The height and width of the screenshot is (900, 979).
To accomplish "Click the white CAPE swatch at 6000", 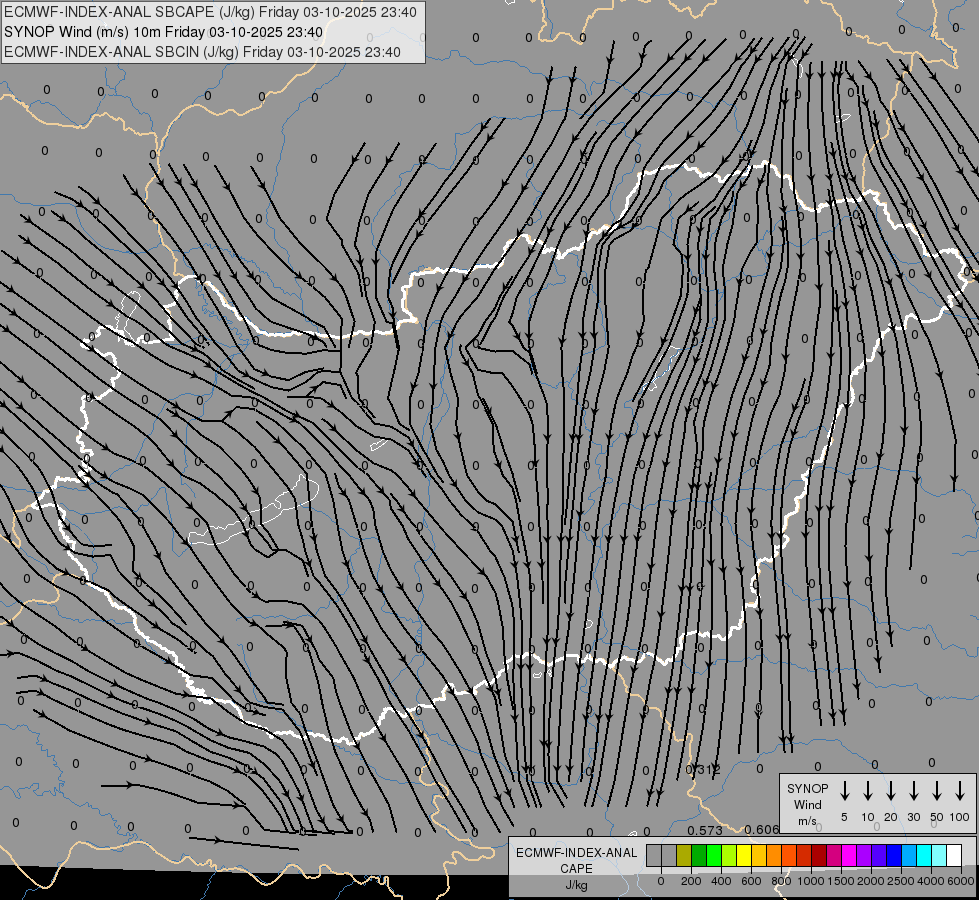I will click(x=954, y=855).
